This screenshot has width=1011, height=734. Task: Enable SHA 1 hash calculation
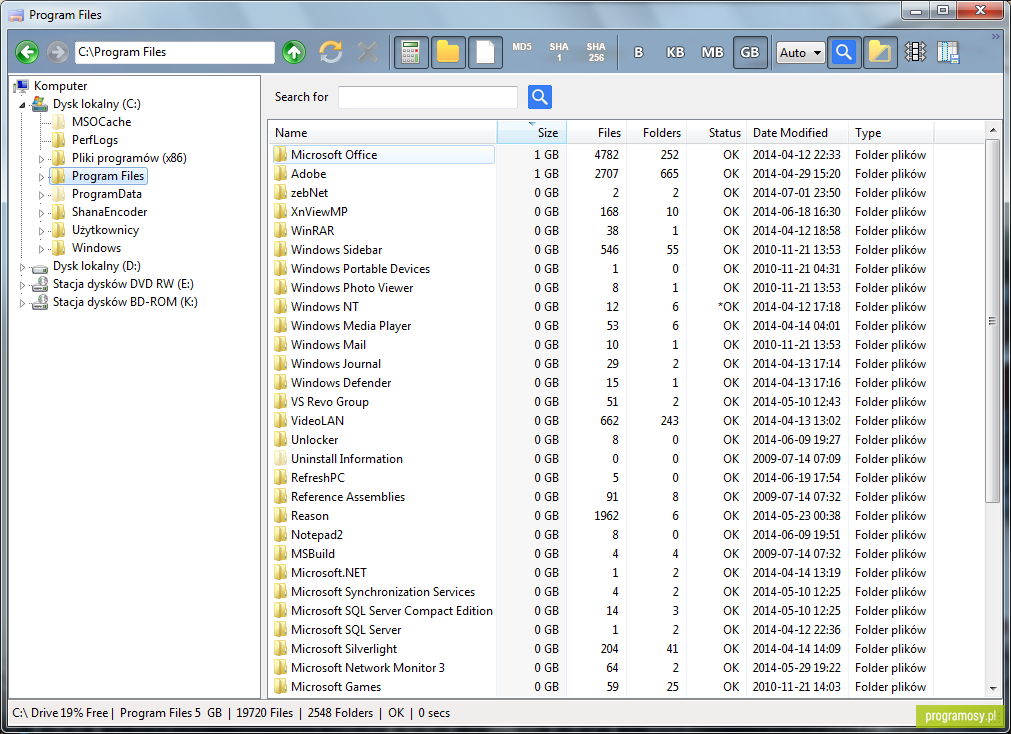(559, 52)
